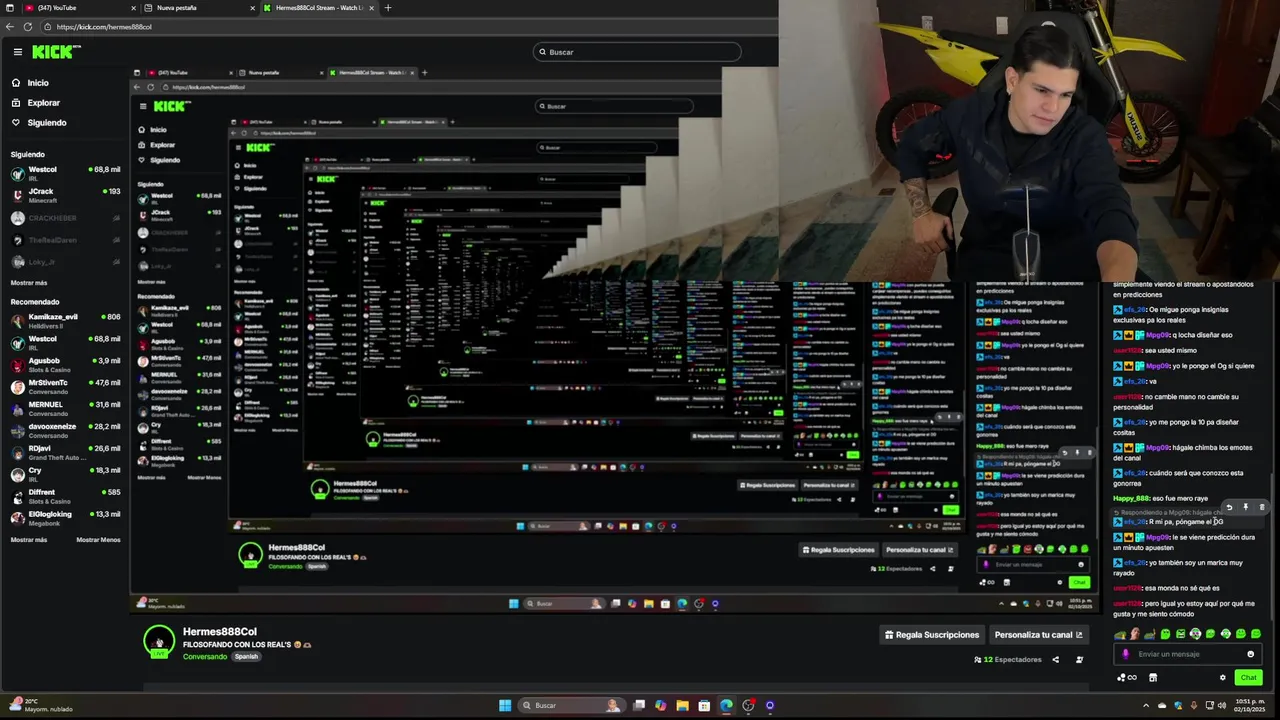The height and width of the screenshot is (720, 1280).
Task: Click the outermost Personaliza tu canal button
Action: (1038, 635)
